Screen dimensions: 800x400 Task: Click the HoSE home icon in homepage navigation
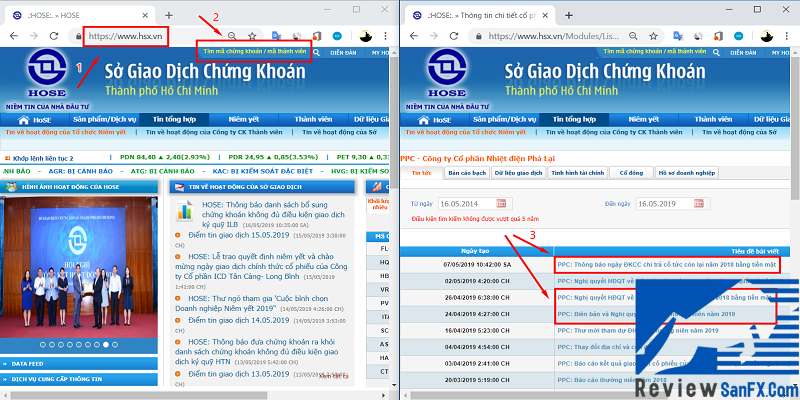pyautogui.click(x=23, y=120)
